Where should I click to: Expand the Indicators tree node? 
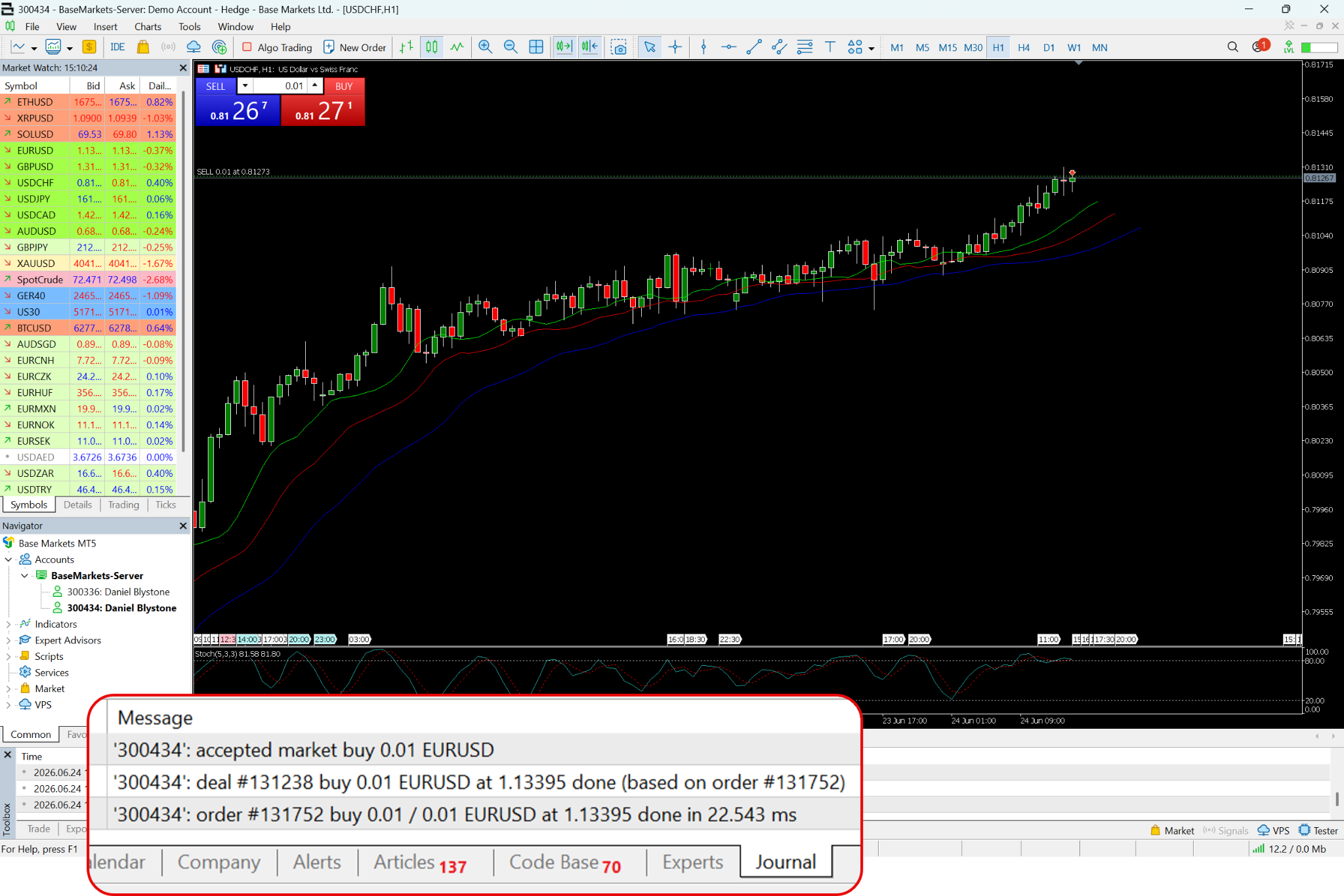(9, 624)
